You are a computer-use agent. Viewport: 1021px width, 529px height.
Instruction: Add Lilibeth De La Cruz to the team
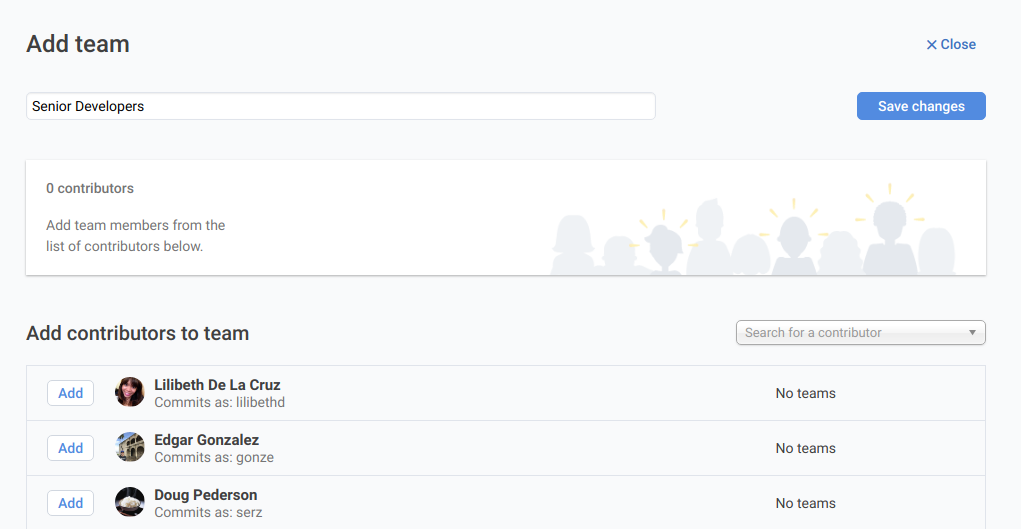(70, 393)
